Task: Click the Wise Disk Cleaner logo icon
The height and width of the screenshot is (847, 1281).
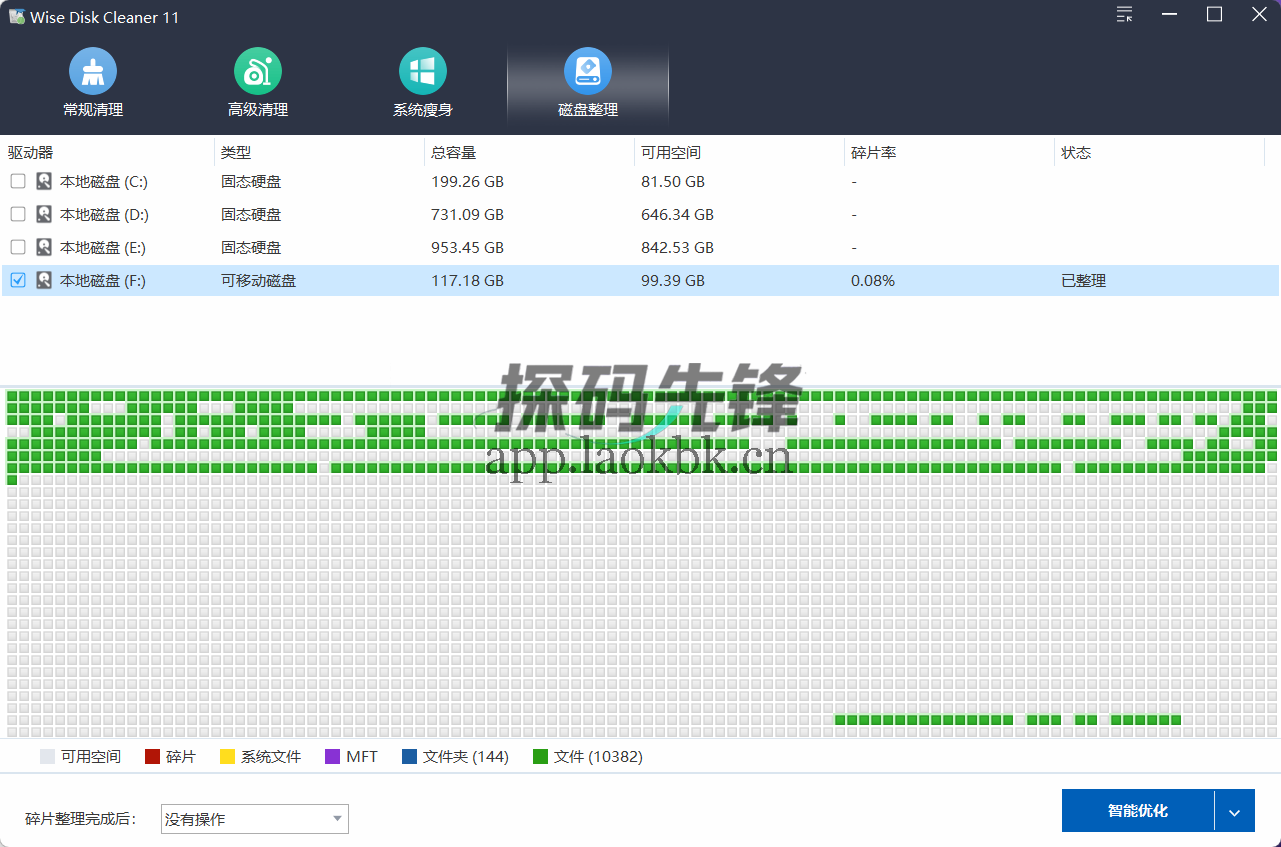Action: tap(16, 16)
